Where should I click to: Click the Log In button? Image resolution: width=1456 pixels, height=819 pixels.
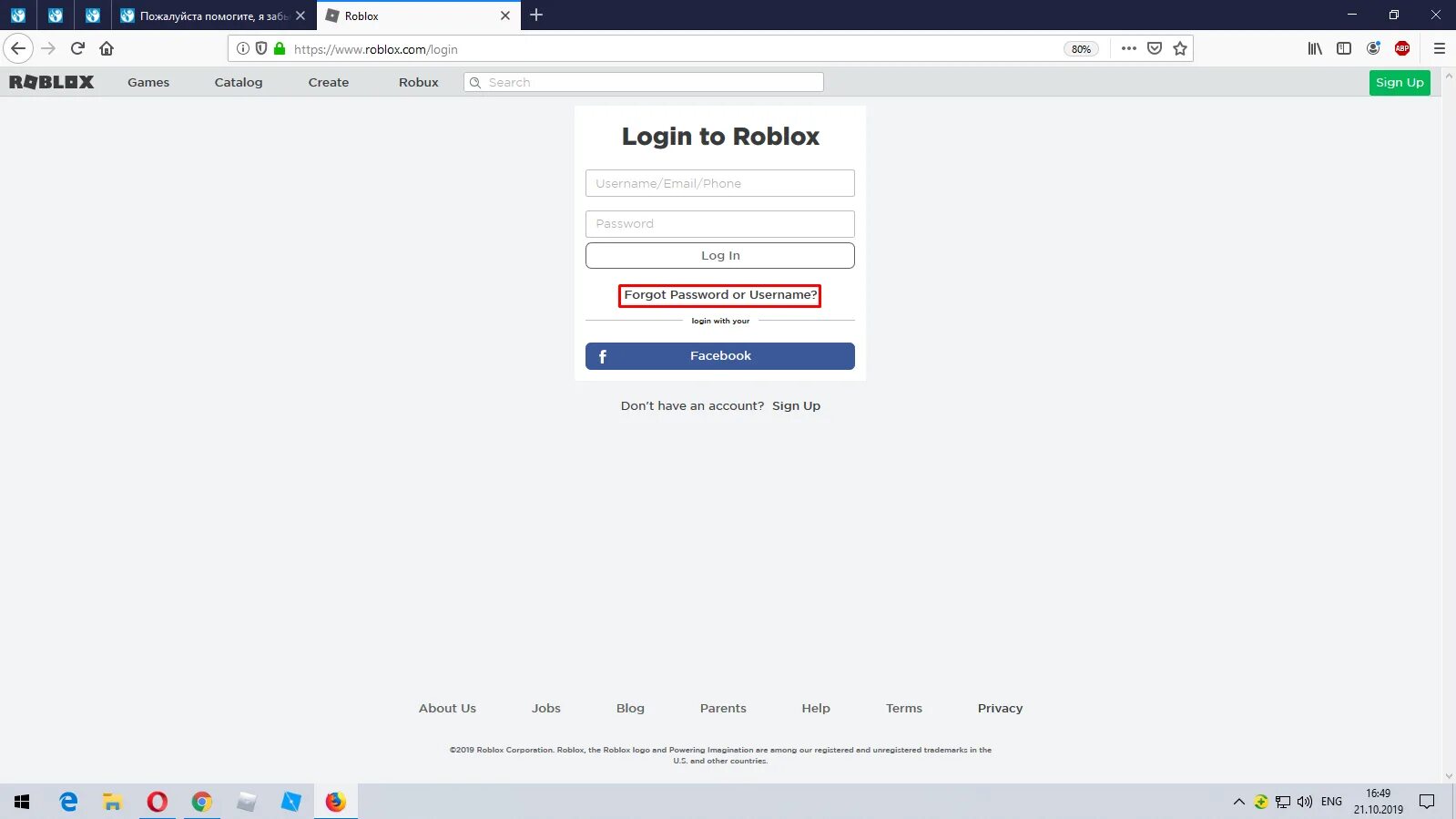coord(719,255)
